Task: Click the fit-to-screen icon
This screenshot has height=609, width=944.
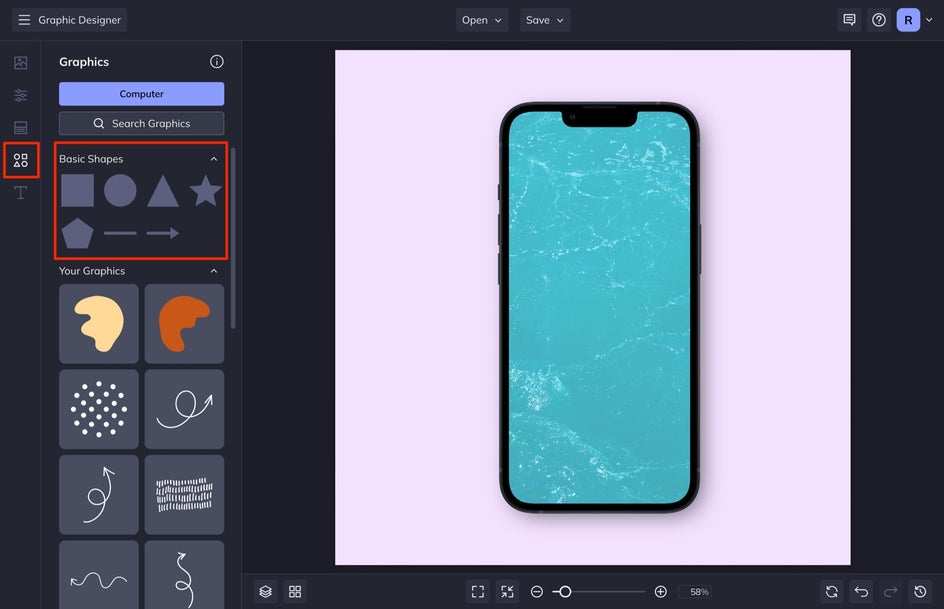Action: pos(477,592)
